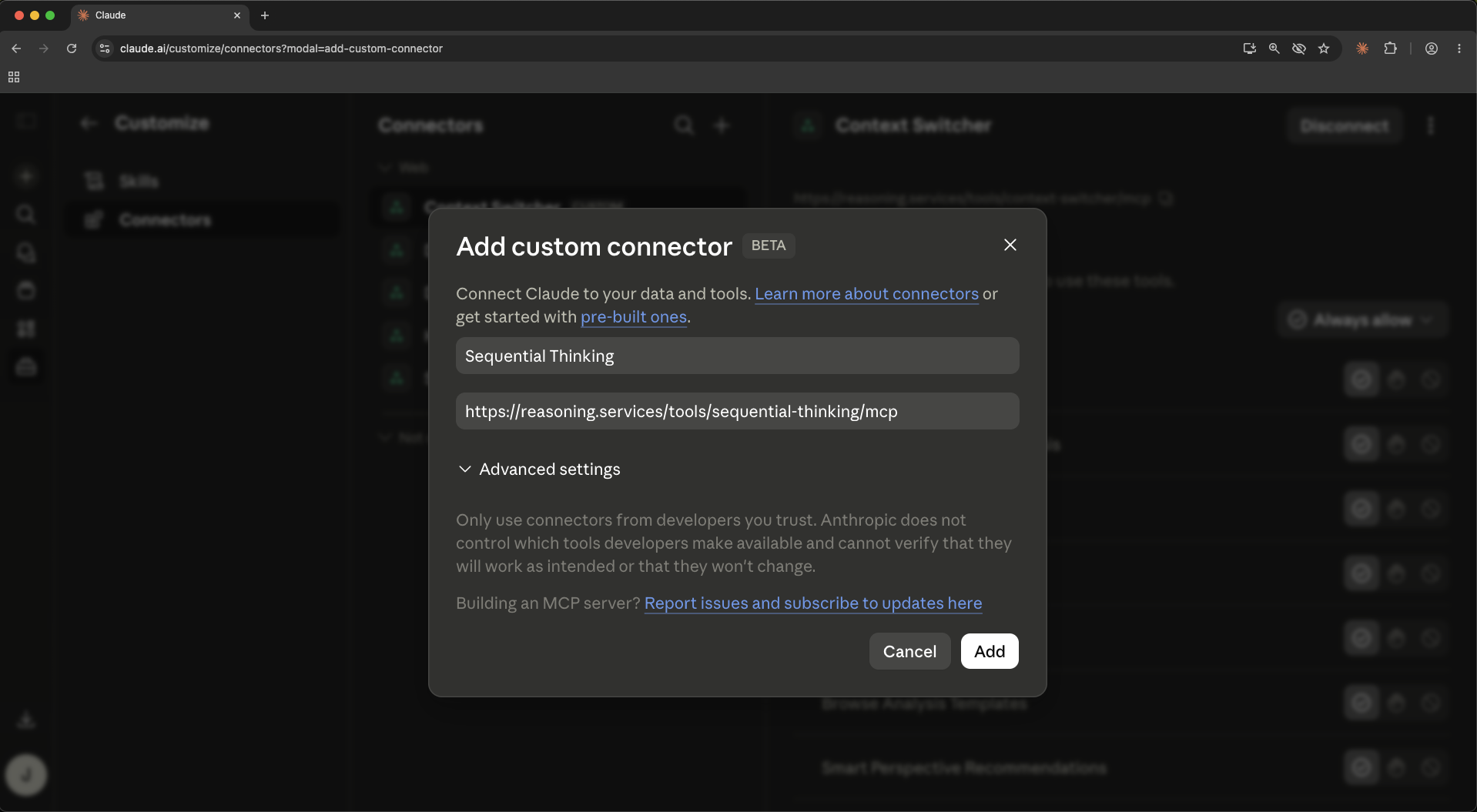This screenshot has height=812, width=1477.
Task: Open the chats icon in the sidebar
Action: click(26, 252)
